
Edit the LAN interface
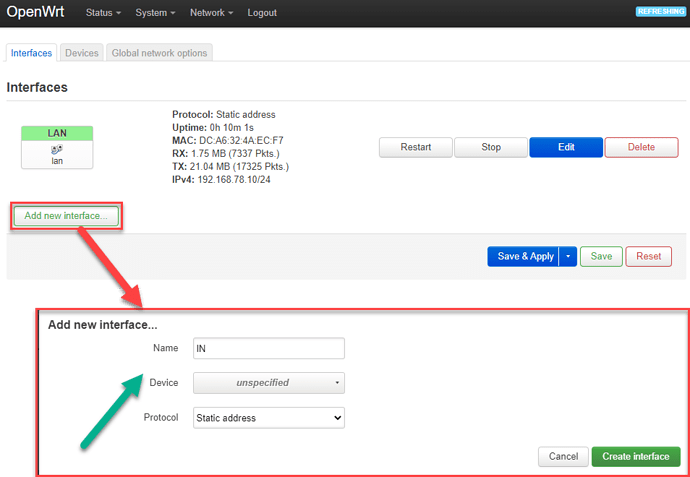[566, 147]
